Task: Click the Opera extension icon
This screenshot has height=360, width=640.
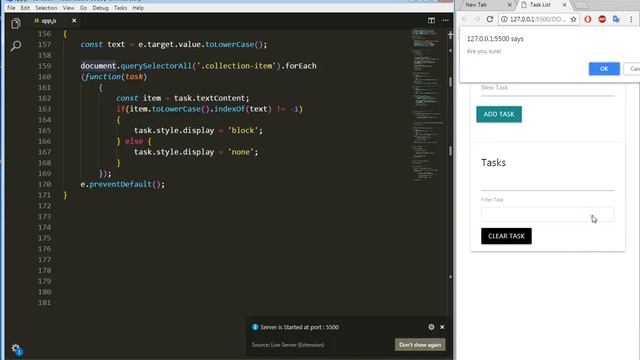Action: click(588, 19)
